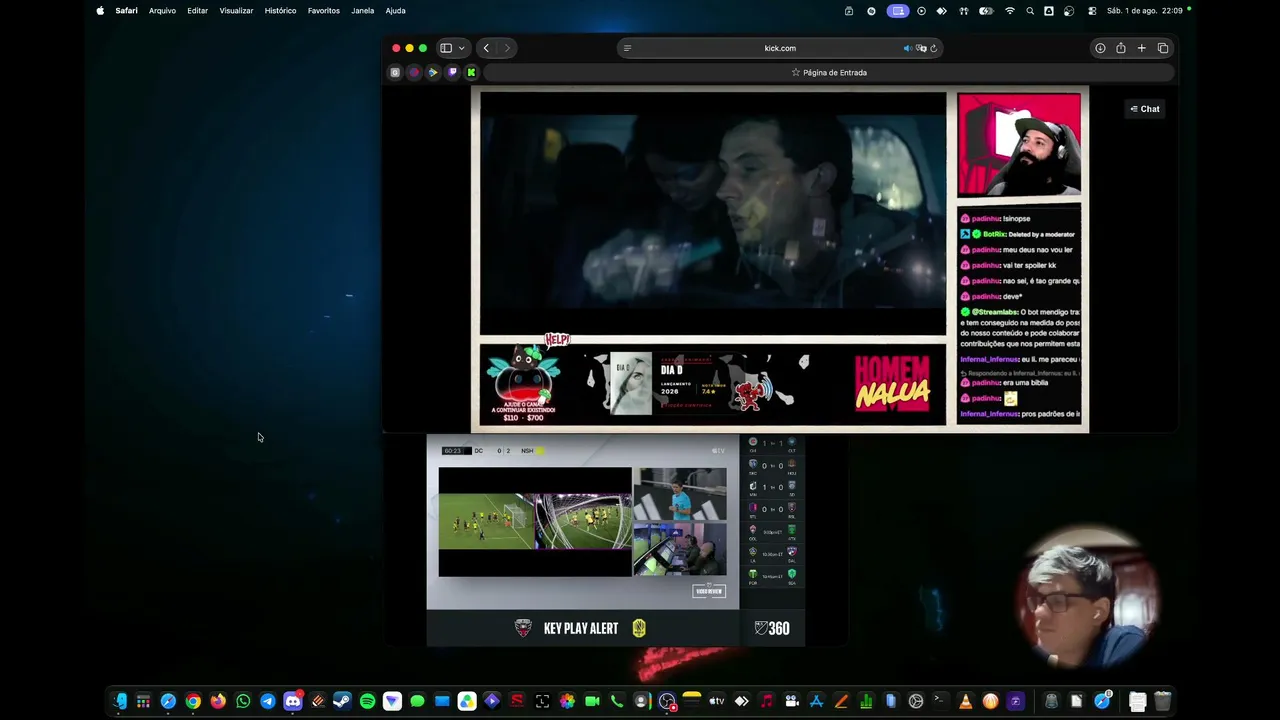Open Launchpad from the Dock
This screenshot has width=1280, height=720.
tap(144, 701)
